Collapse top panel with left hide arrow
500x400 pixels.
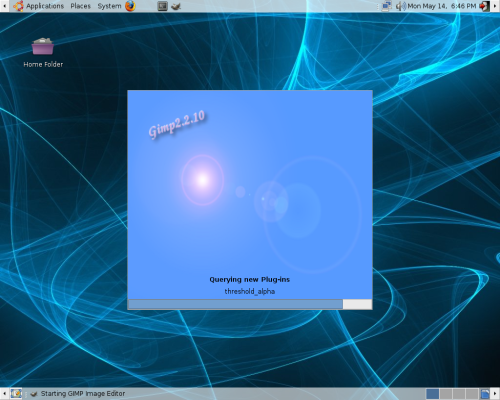[x=4, y=6]
